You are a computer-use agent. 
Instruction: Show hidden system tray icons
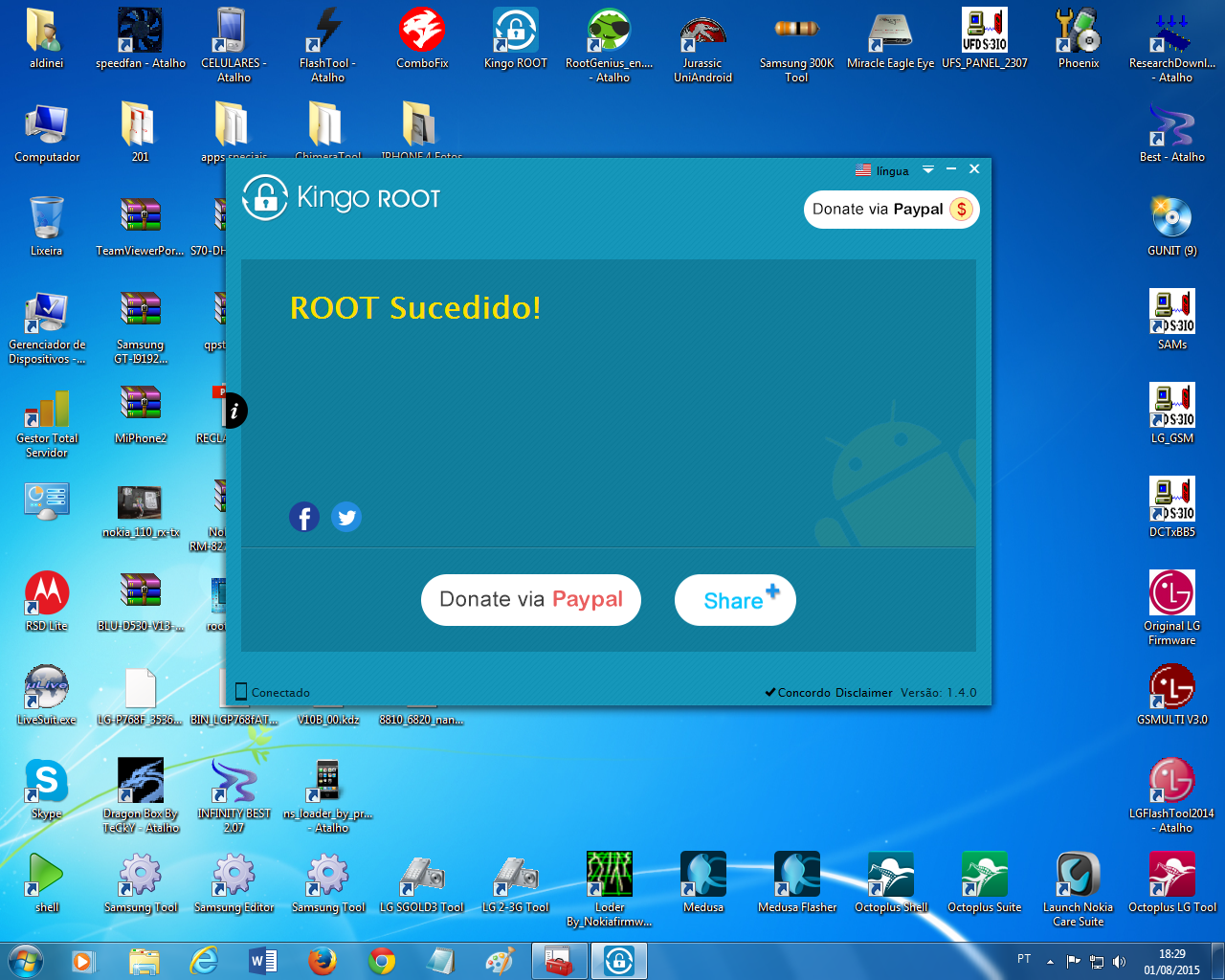(1050, 961)
